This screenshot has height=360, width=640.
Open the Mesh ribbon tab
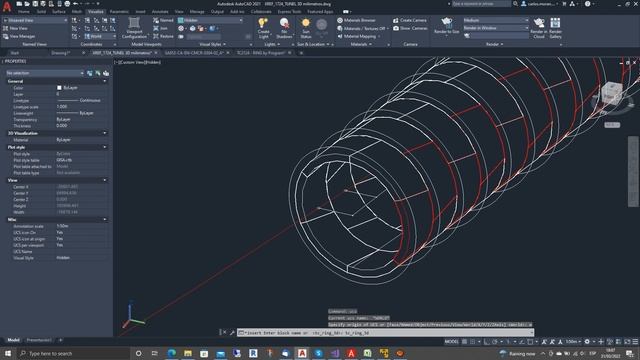[77, 12]
